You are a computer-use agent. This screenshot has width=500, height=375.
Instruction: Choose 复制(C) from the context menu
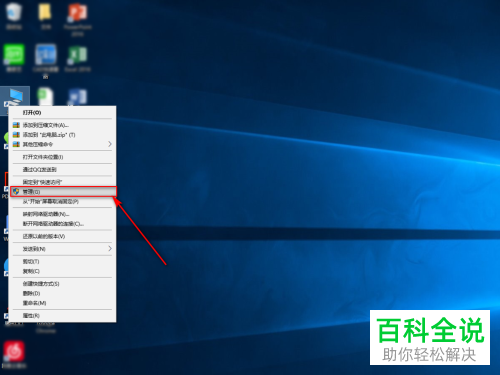click(x=62, y=271)
